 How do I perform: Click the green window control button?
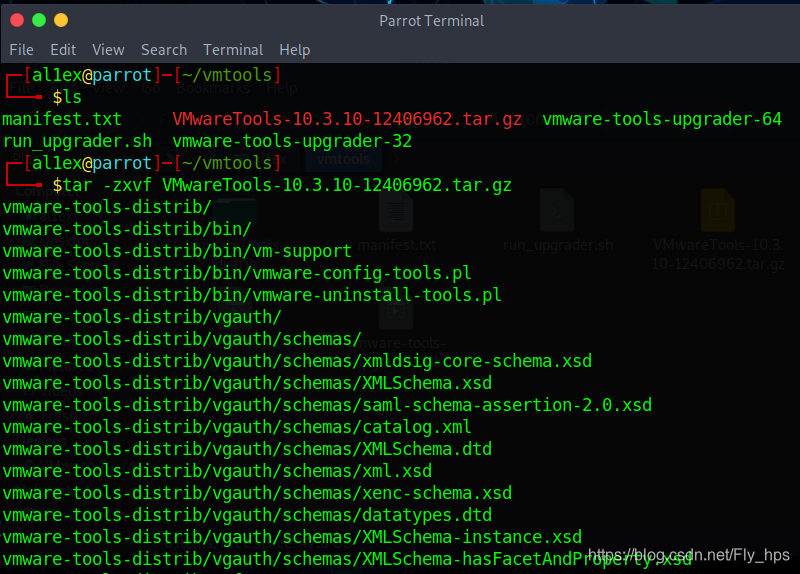pos(39,20)
